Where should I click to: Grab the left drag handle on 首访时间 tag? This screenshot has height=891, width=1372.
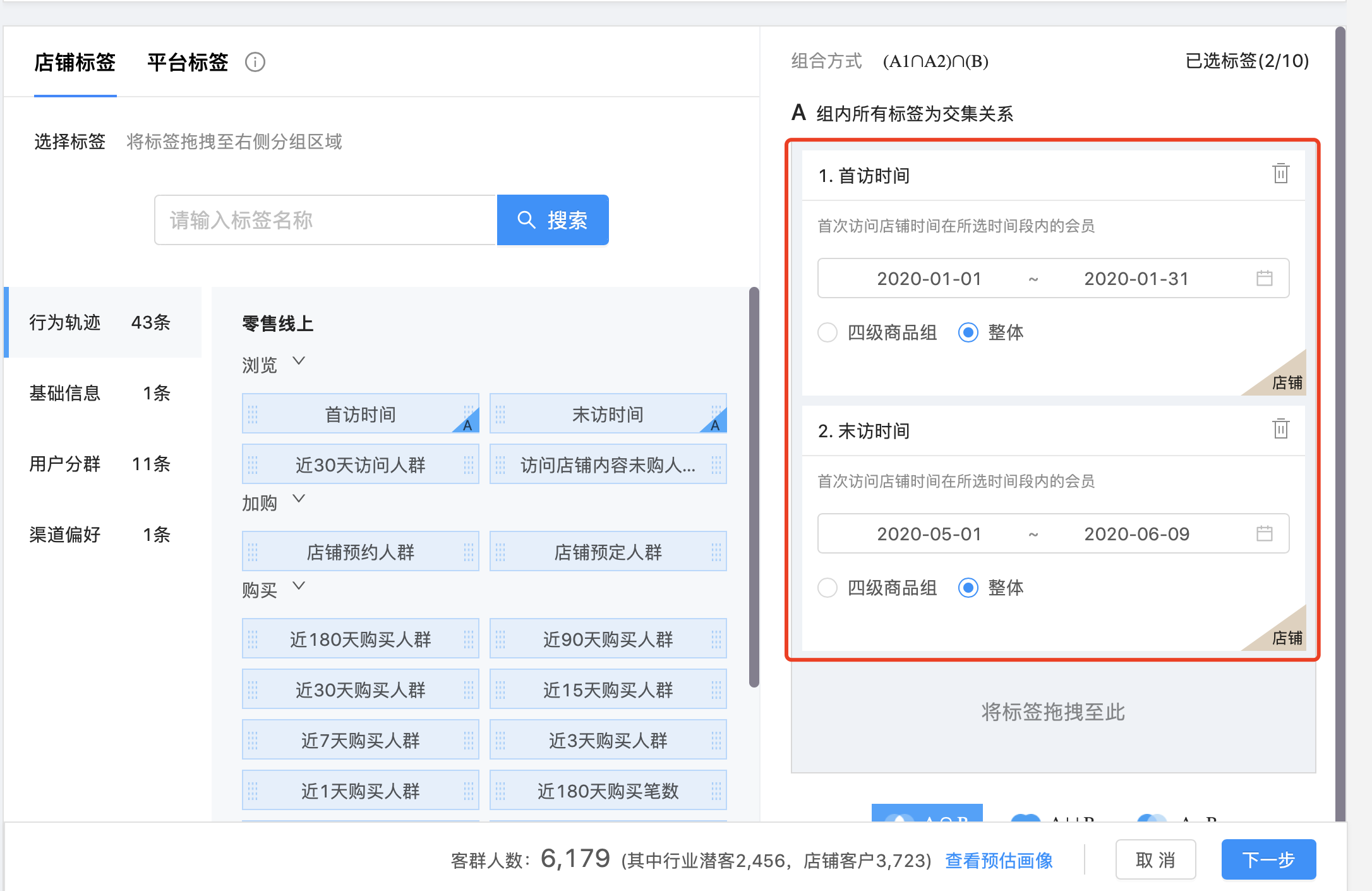[253, 414]
